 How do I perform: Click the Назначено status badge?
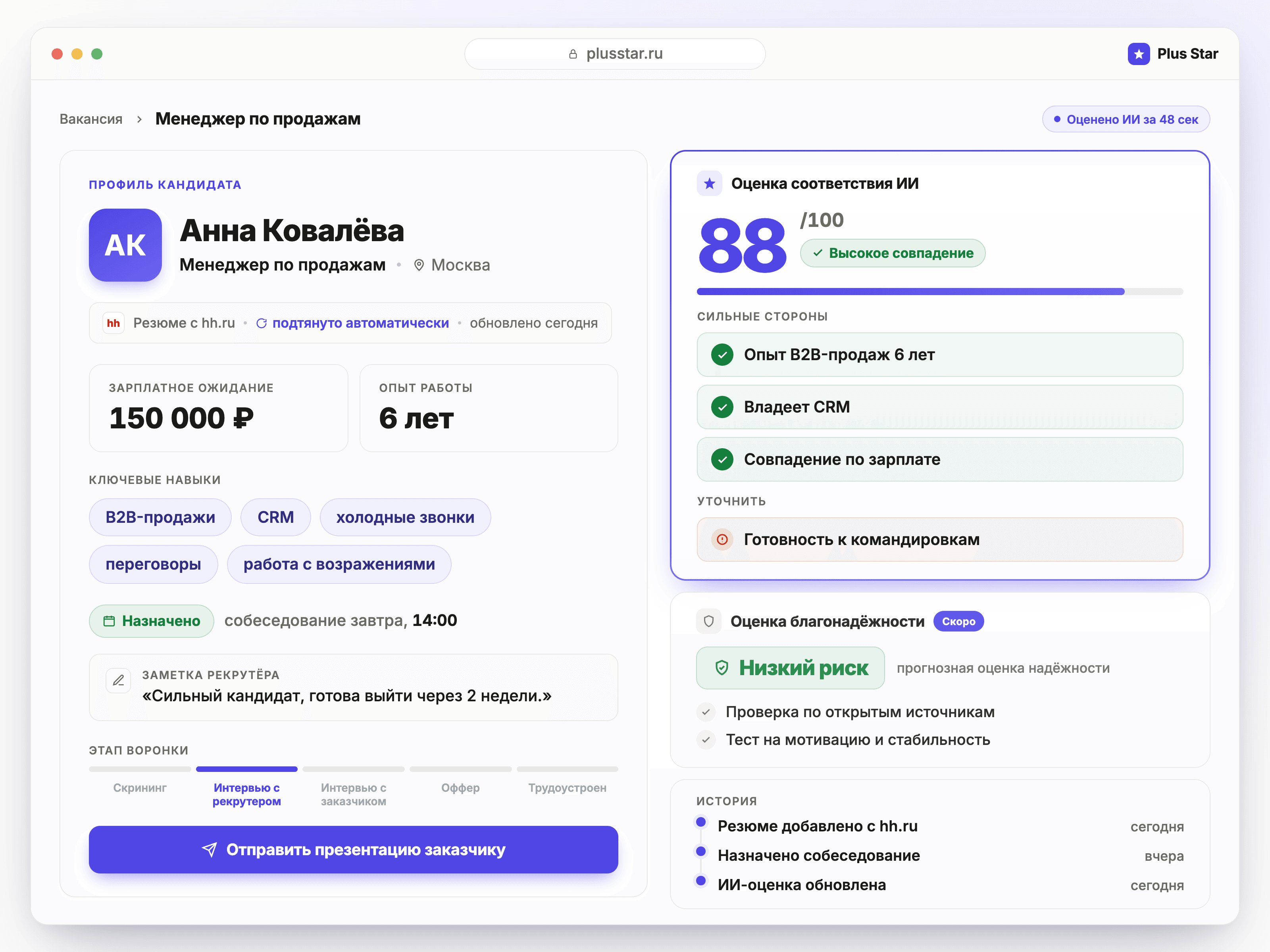(x=152, y=621)
